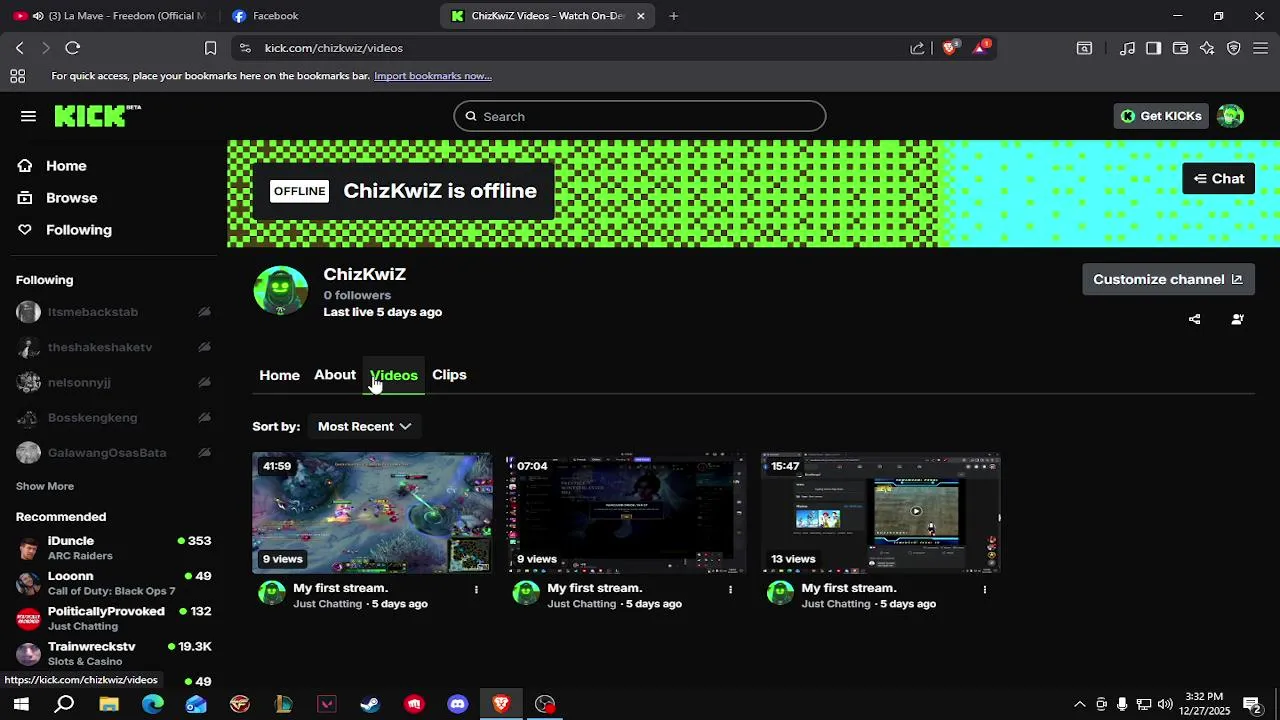Click the person icon next to share
This screenshot has height=720, width=1280.
point(1237,319)
